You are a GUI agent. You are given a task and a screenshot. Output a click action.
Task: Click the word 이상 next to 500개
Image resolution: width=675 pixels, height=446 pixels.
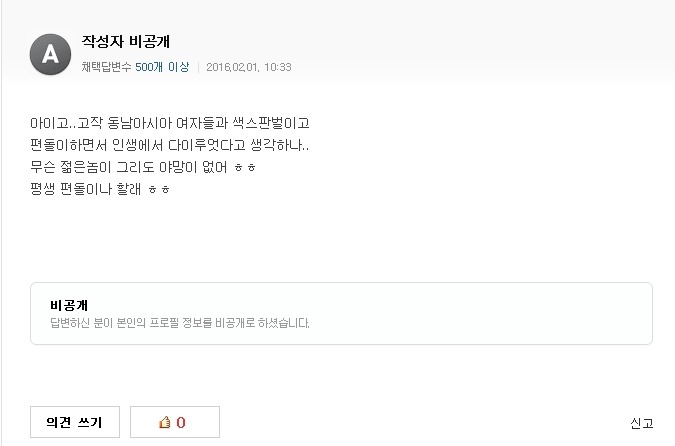[x=177, y=67]
